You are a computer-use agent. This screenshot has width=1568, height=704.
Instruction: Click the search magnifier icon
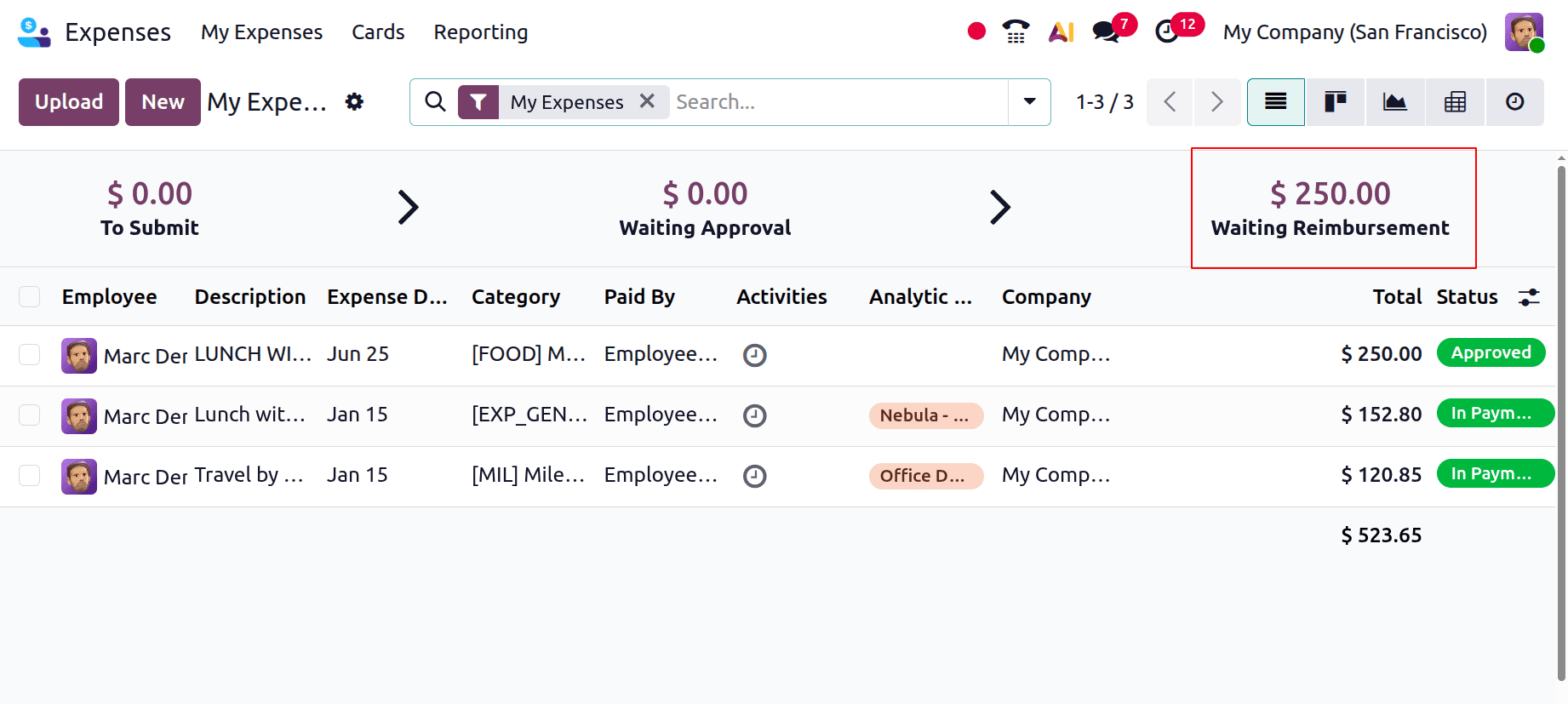[x=435, y=102]
